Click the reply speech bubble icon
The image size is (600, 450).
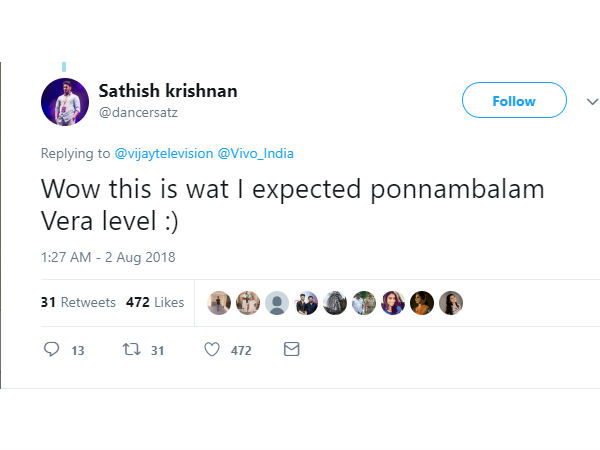tap(53, 350)
